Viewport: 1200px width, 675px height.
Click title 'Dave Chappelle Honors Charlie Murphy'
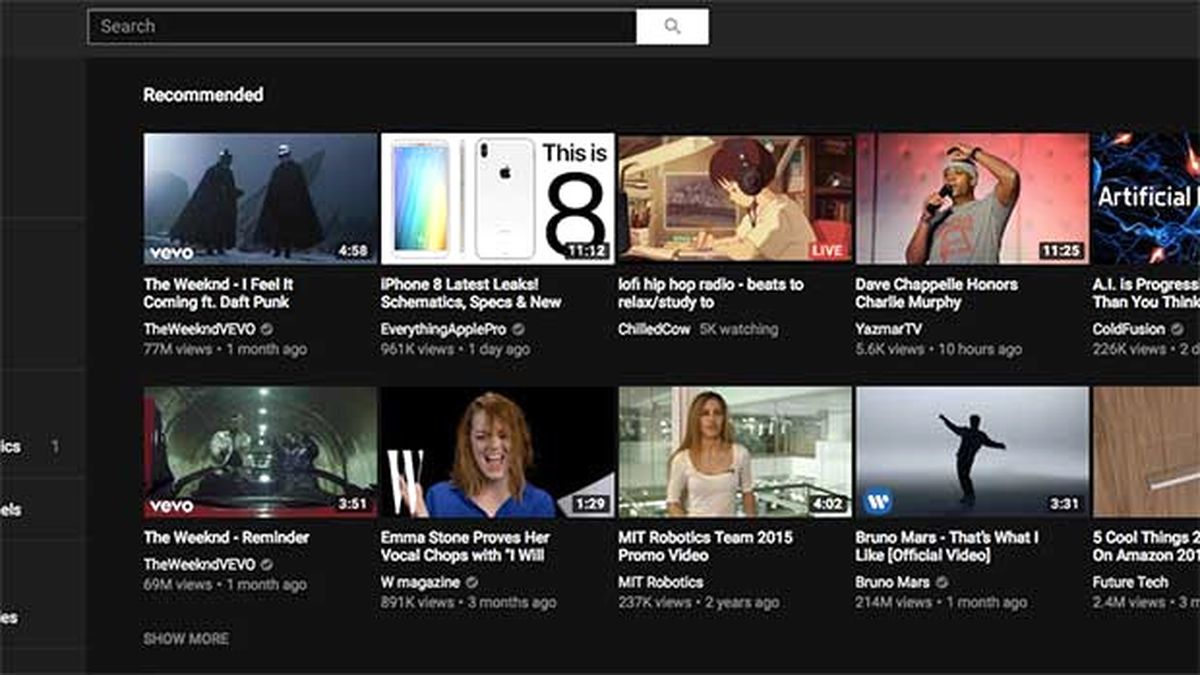pyautogui.click(x=936, y=293)
